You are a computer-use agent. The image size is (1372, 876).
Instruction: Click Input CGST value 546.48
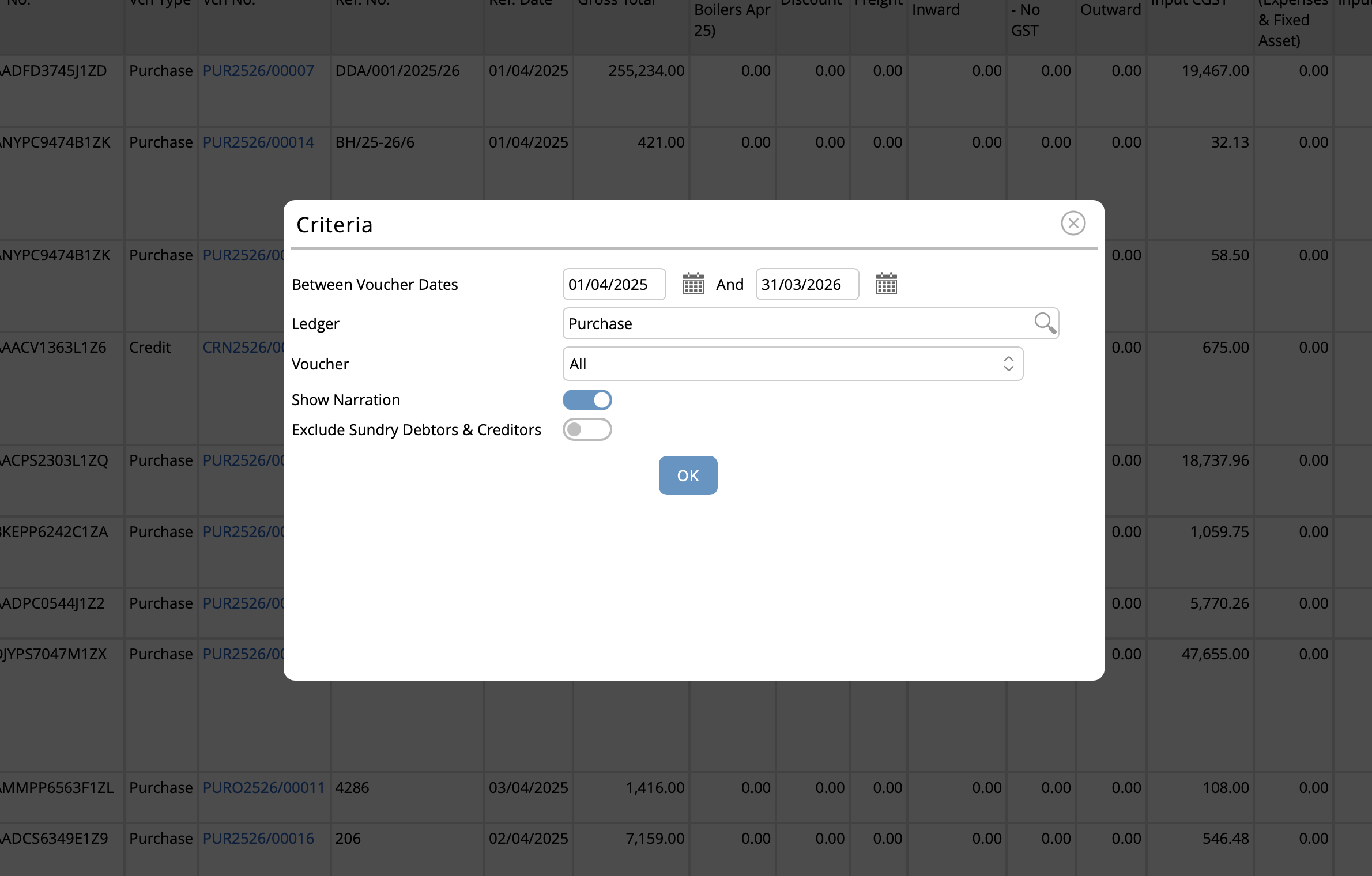click(1225, 839)
